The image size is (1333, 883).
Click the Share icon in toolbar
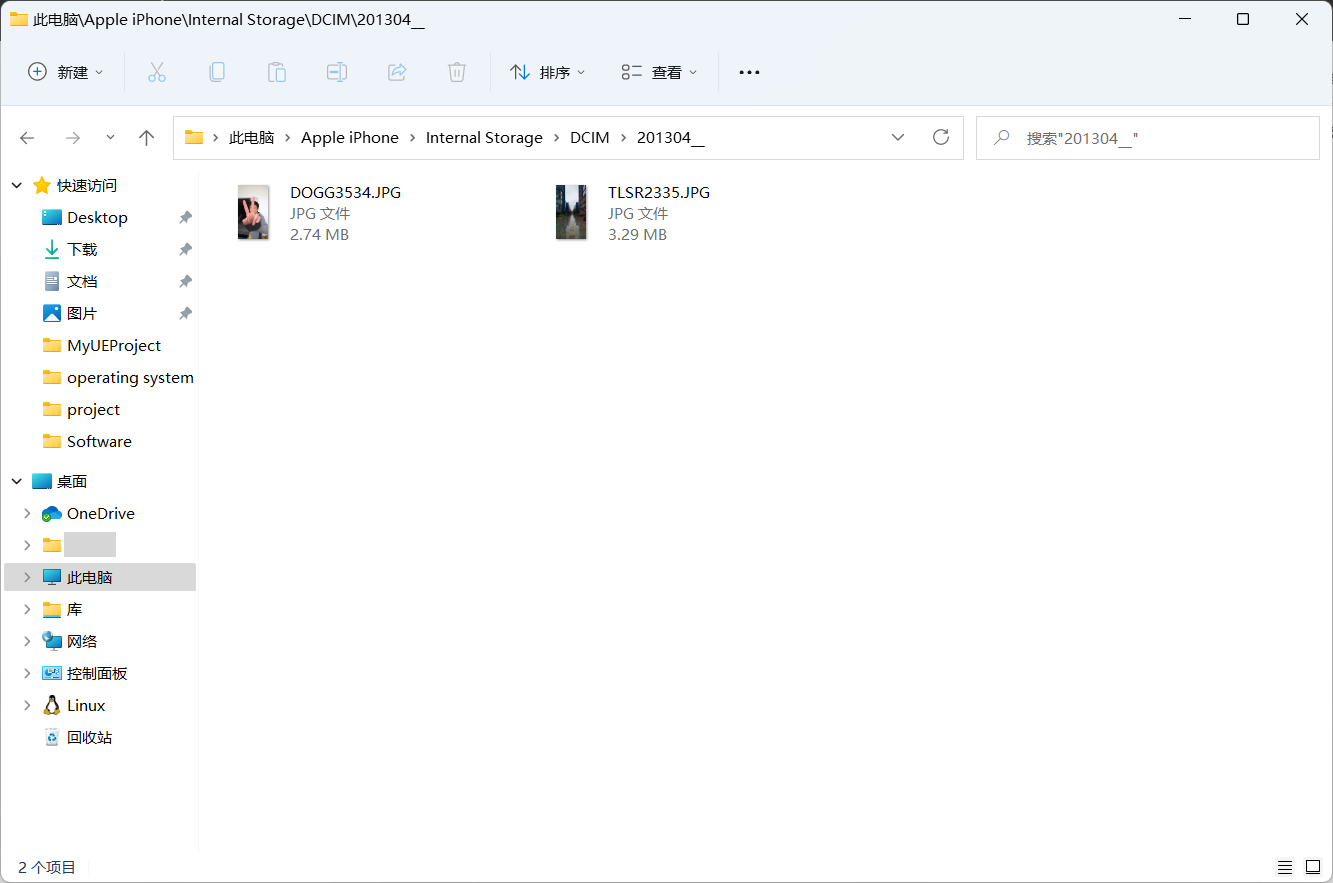click(397, 72)
